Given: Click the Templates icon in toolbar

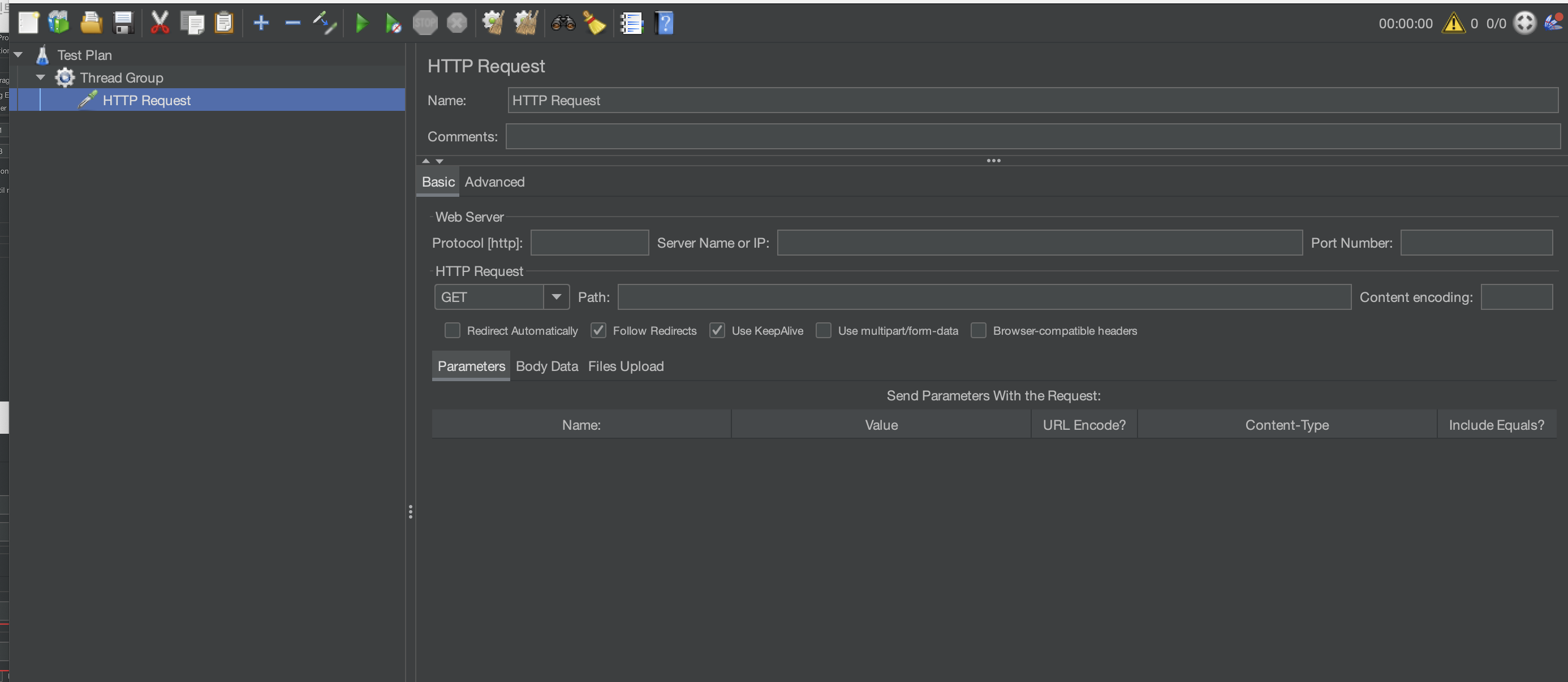Looking at the screenshot, I should pos(59,23).
